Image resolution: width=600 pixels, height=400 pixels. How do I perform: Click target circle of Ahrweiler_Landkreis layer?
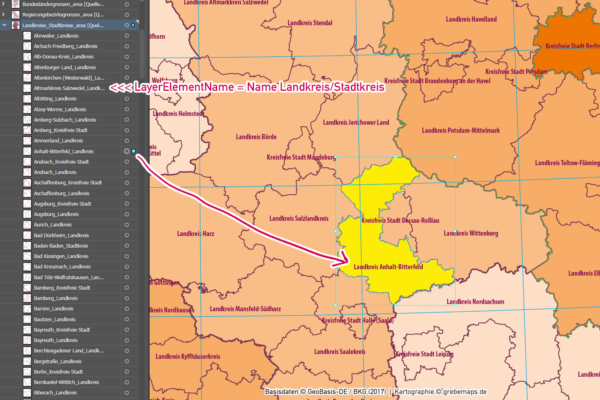127,36
